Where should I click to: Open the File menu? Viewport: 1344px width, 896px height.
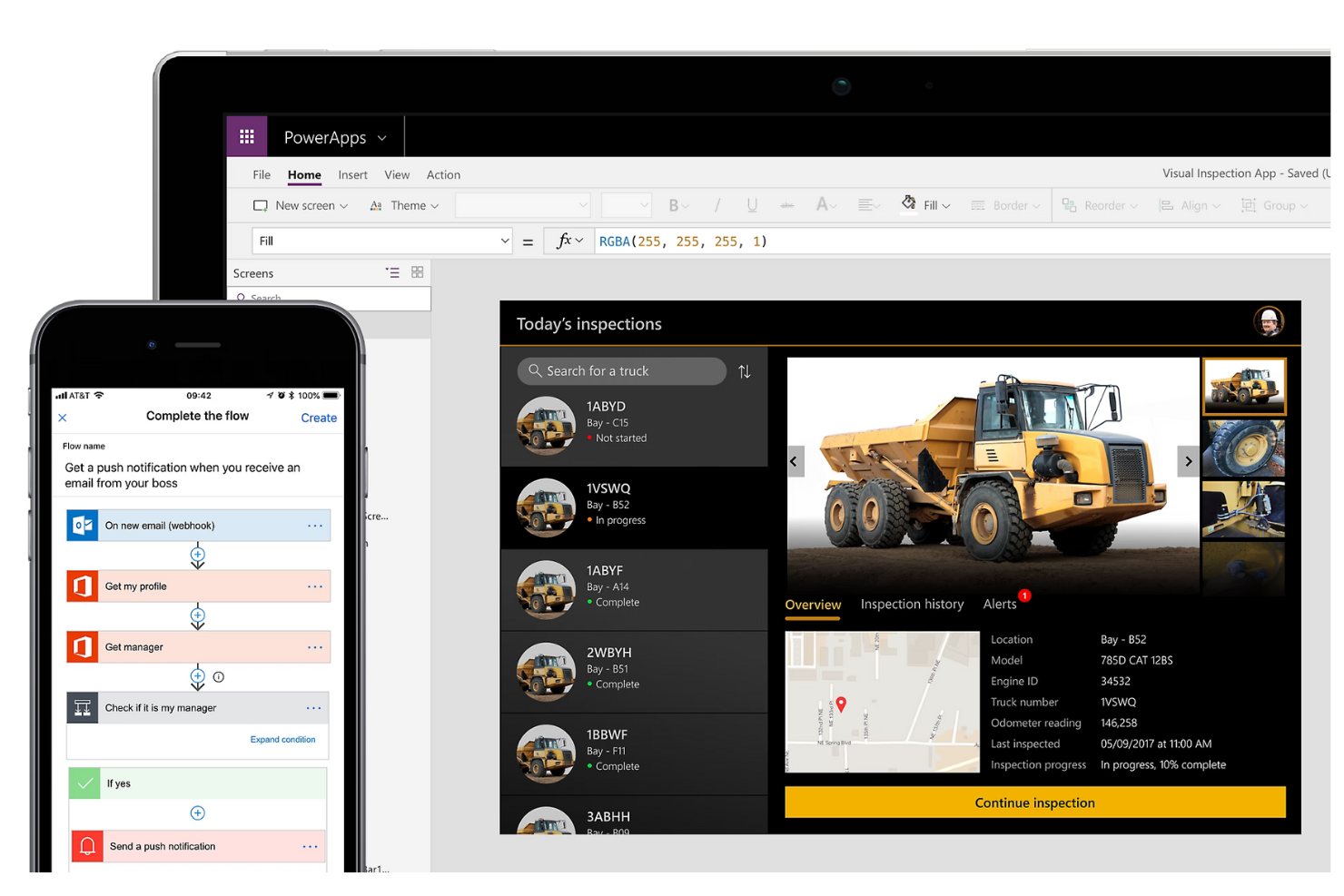coord(262,175)
